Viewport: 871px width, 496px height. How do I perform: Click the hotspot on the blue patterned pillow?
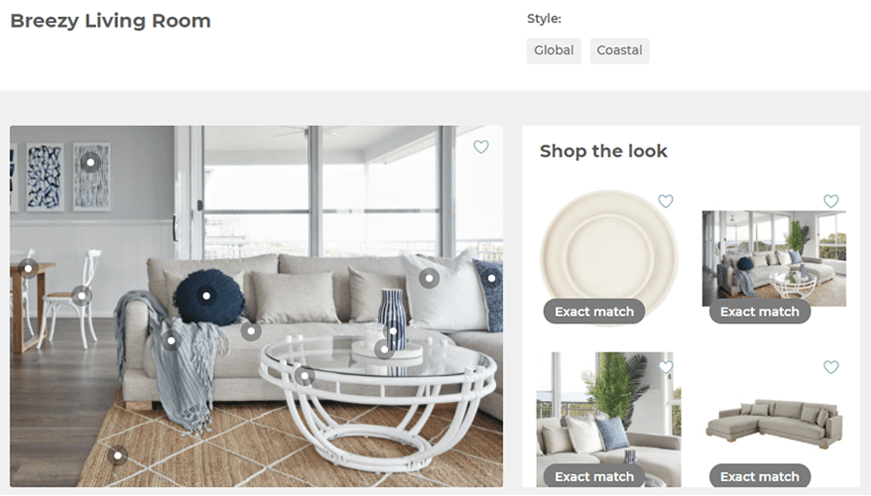point(491,278)
